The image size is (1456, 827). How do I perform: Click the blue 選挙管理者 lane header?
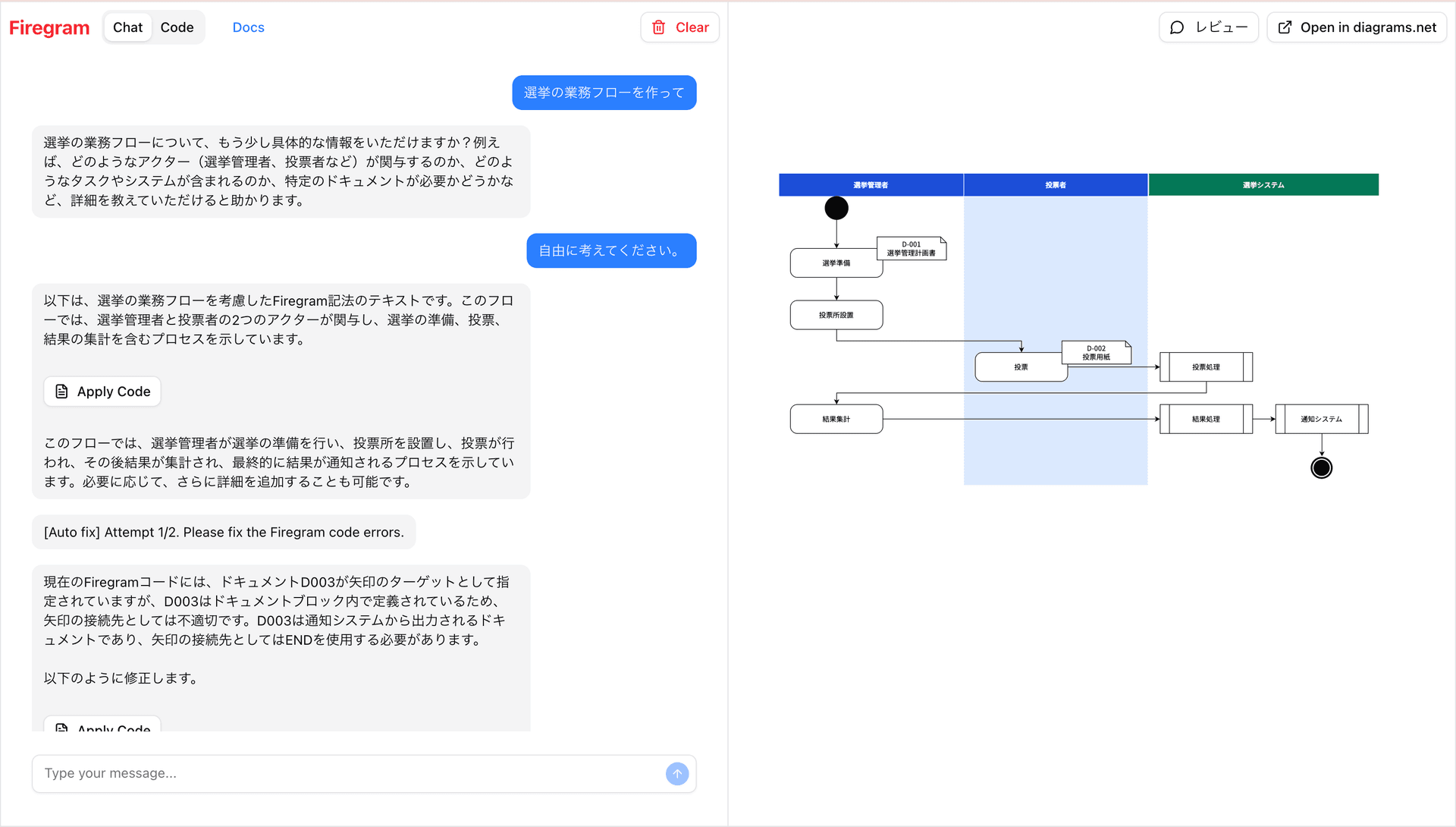(870, 185)
